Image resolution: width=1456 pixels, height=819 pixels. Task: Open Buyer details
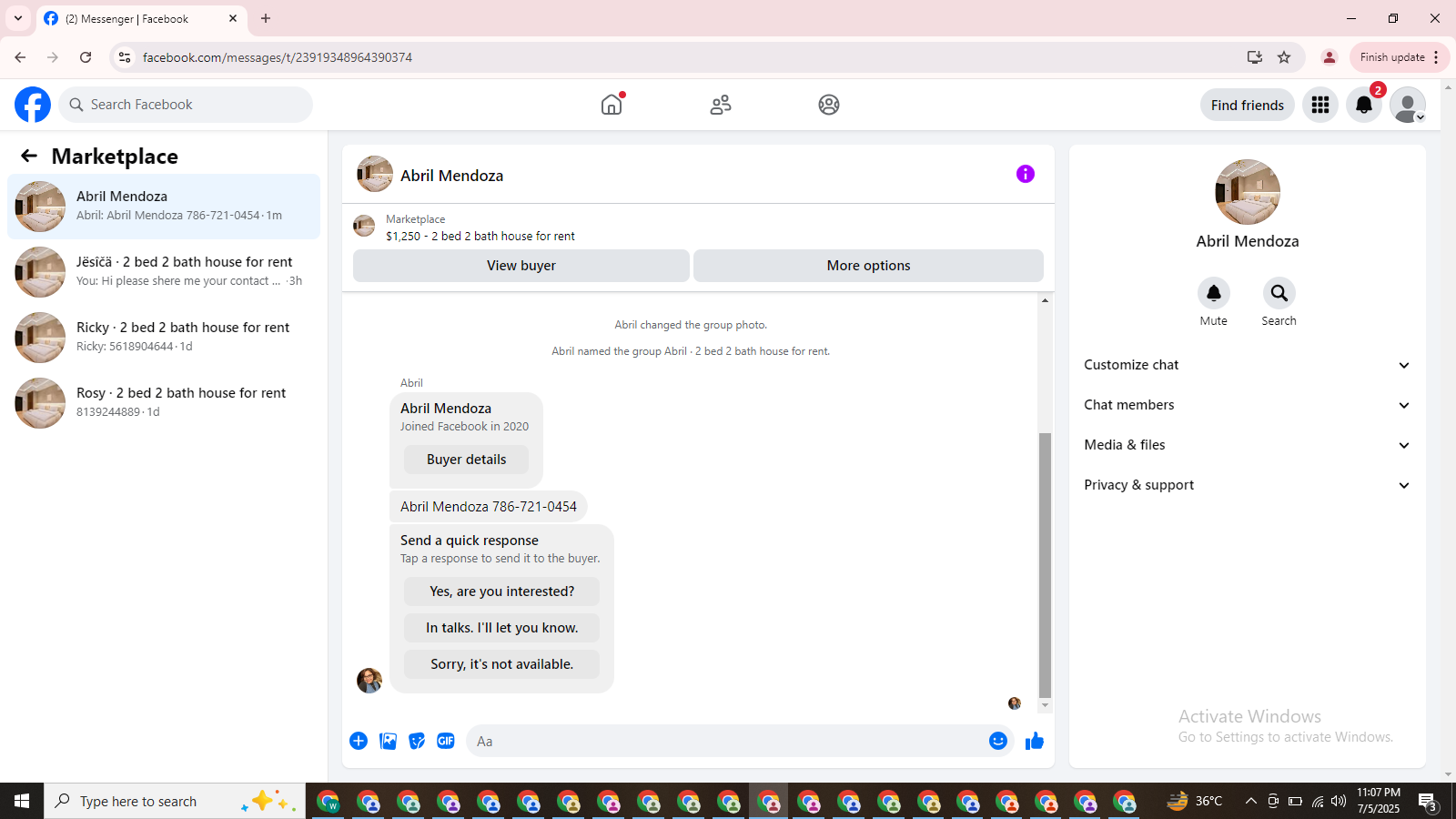[x=466, y=460]
